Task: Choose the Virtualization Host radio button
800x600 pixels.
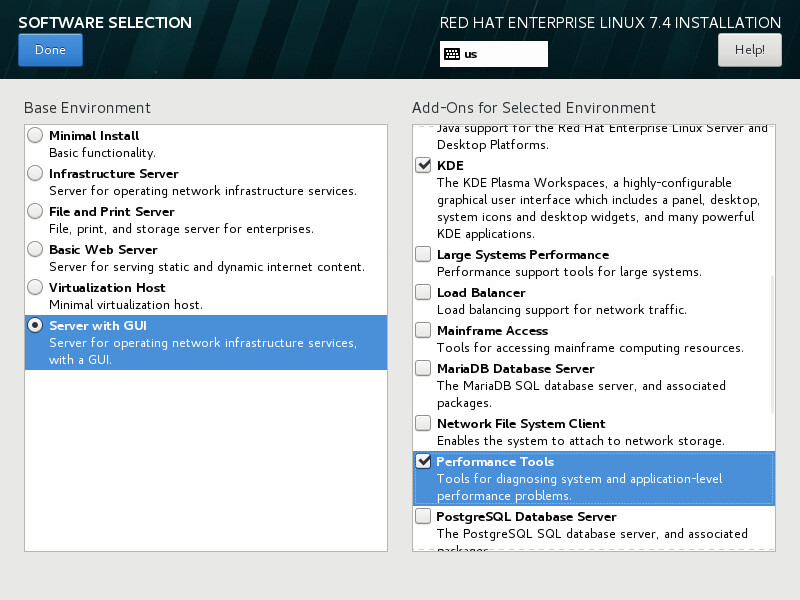Action: point(35,287)
